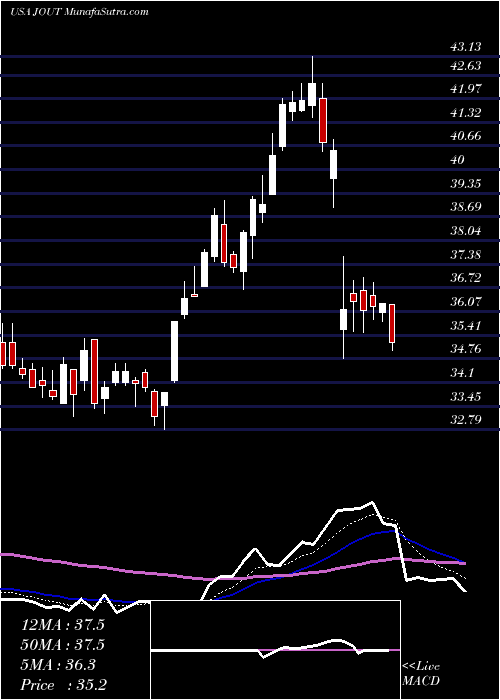Click the 5MA : 36.3 readout
Viewport: 500px width, 700px height.
[x=58, y=665]
